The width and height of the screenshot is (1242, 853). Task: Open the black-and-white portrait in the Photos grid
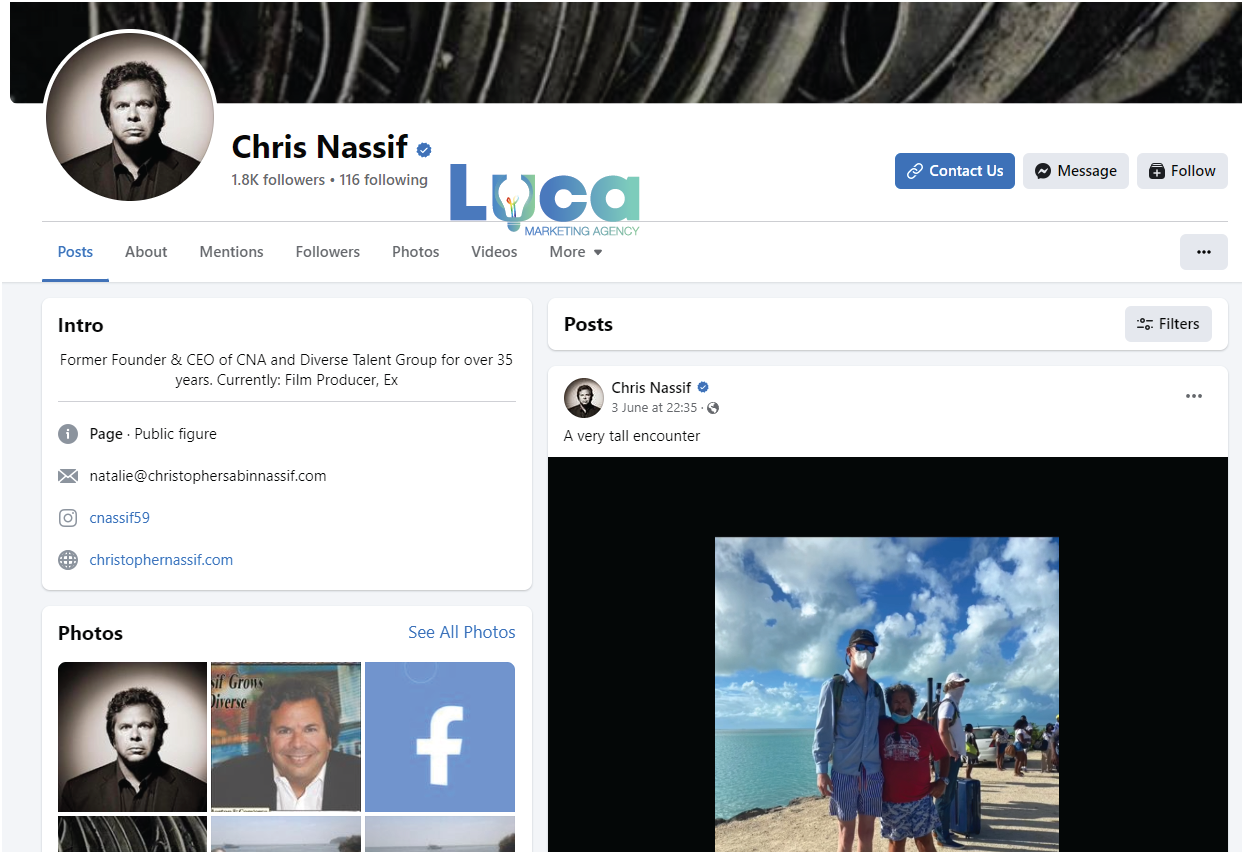click(x=132, y=737)
